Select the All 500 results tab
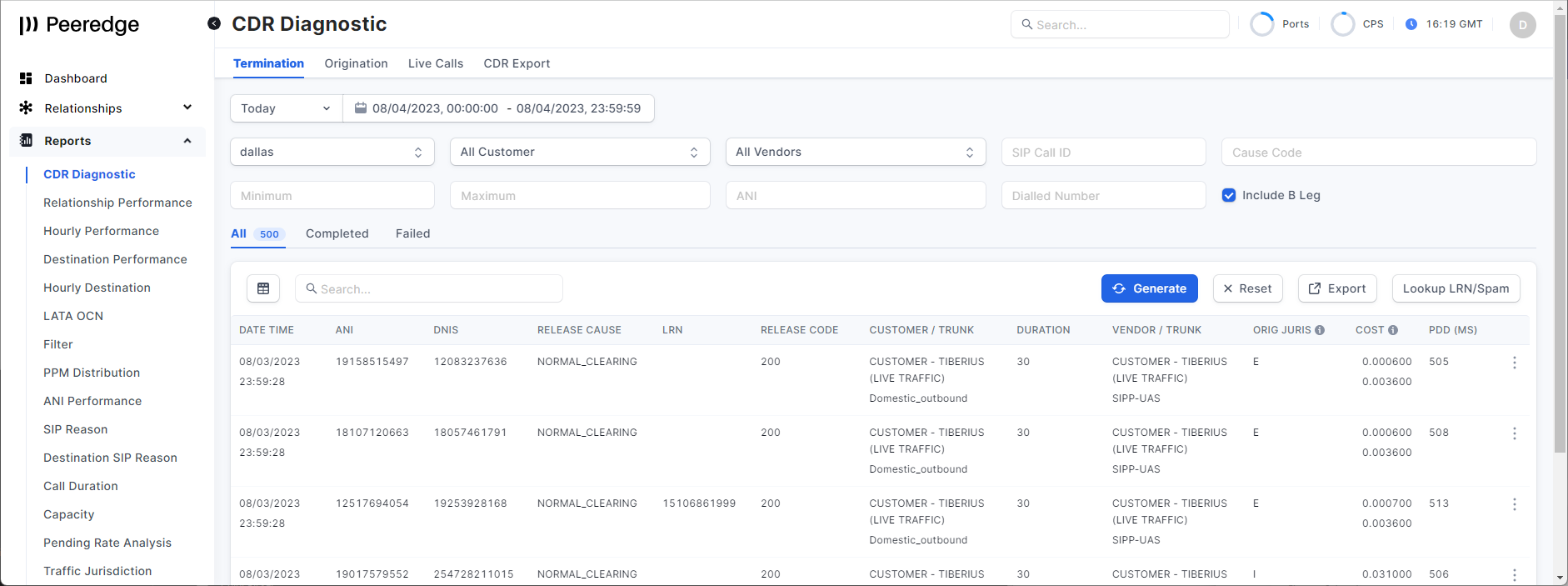Screen dimensions: 1568x586 tap(258, 233)
